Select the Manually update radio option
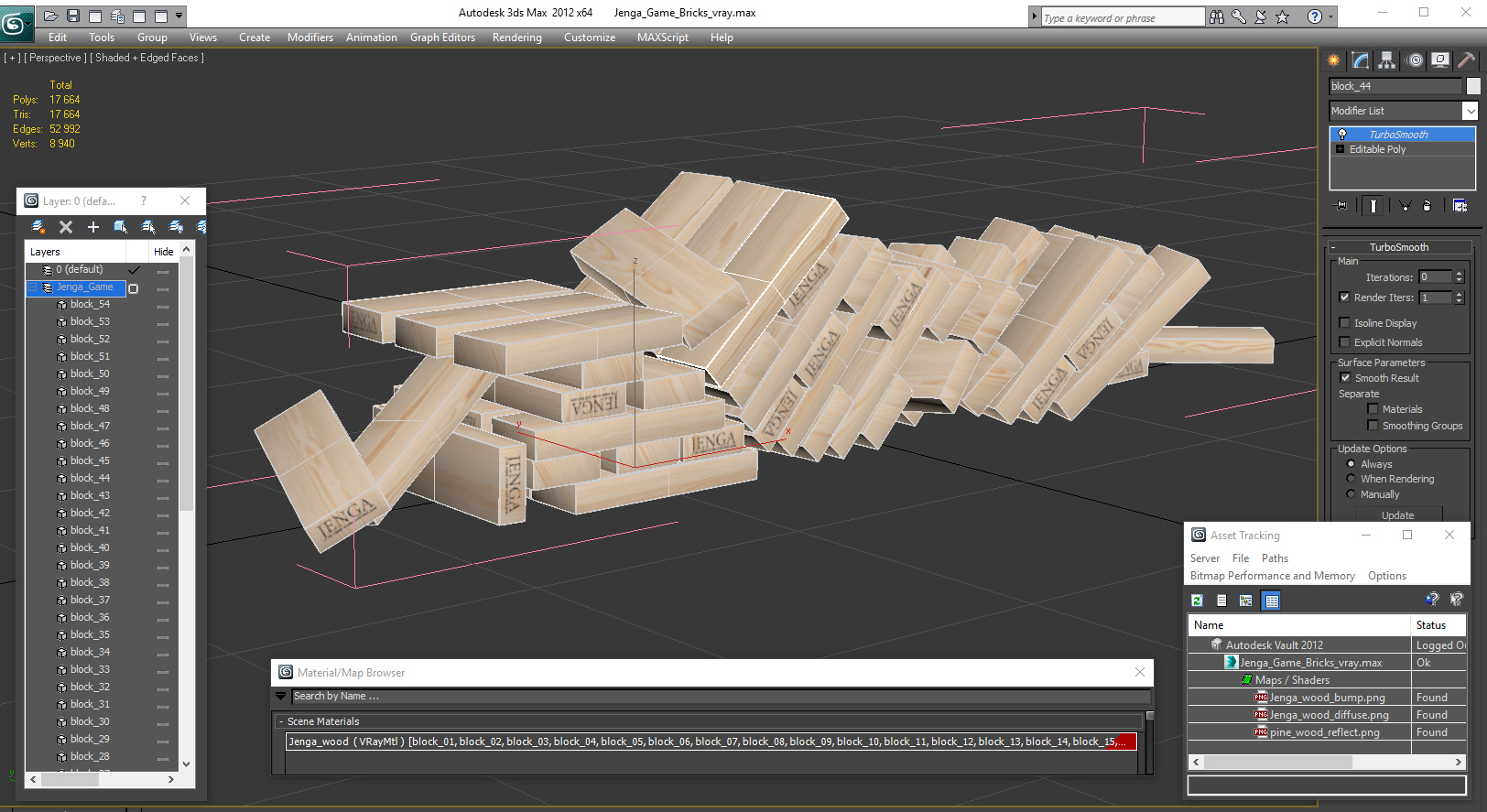The width and height of the screenshot is (1487, 812). pyautogui.click(x=1351, y=494)
